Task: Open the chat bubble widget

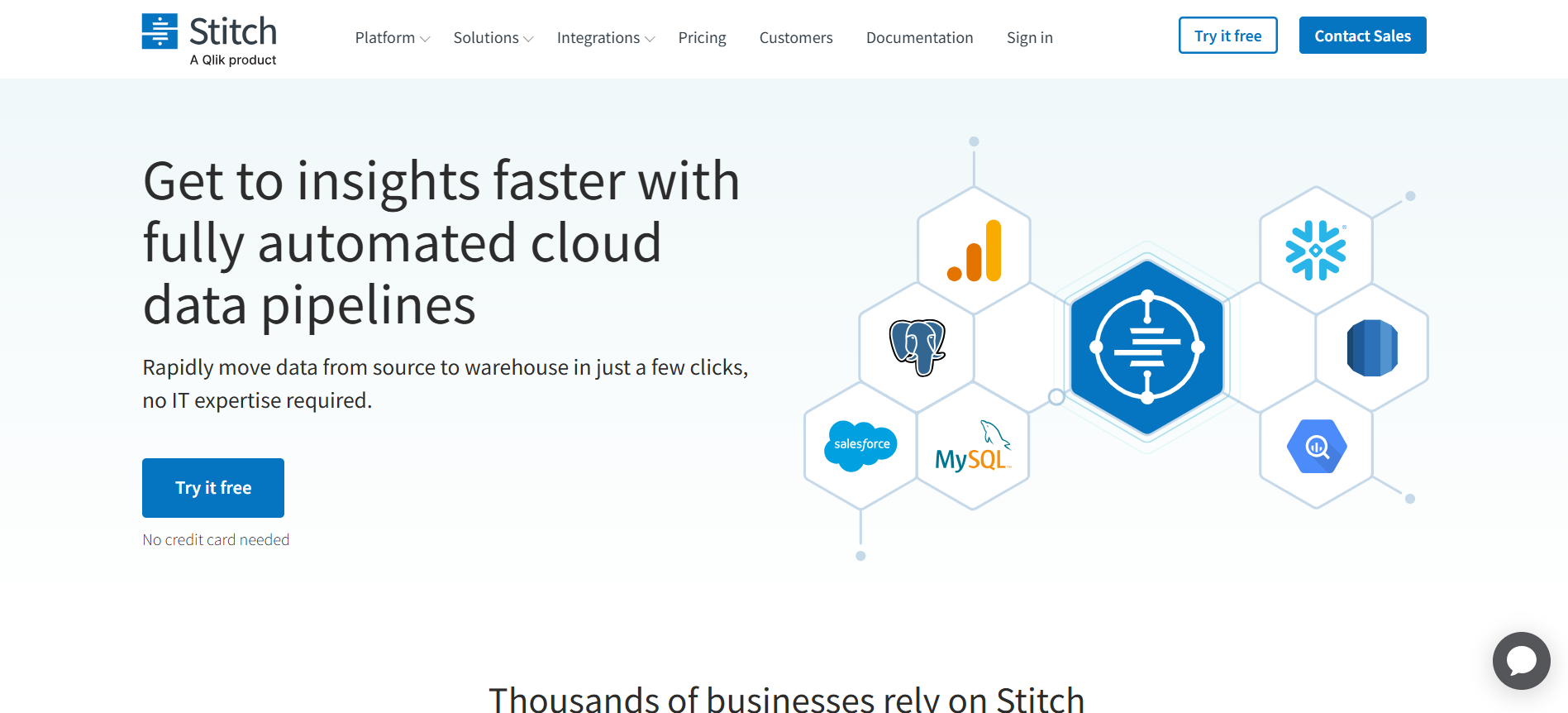Action: 1521,660
